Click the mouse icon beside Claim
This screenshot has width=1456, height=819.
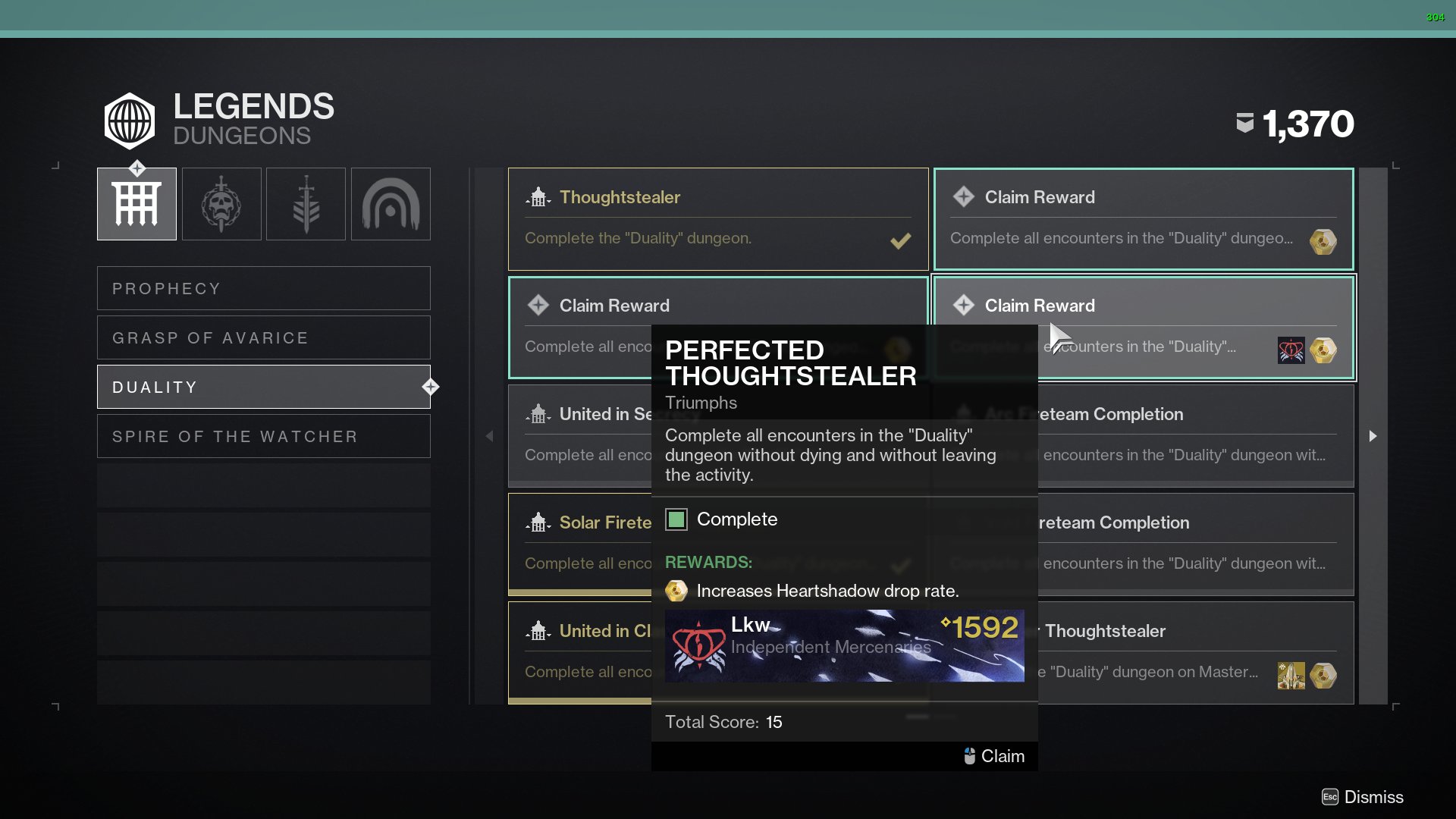tap(969, 756)
